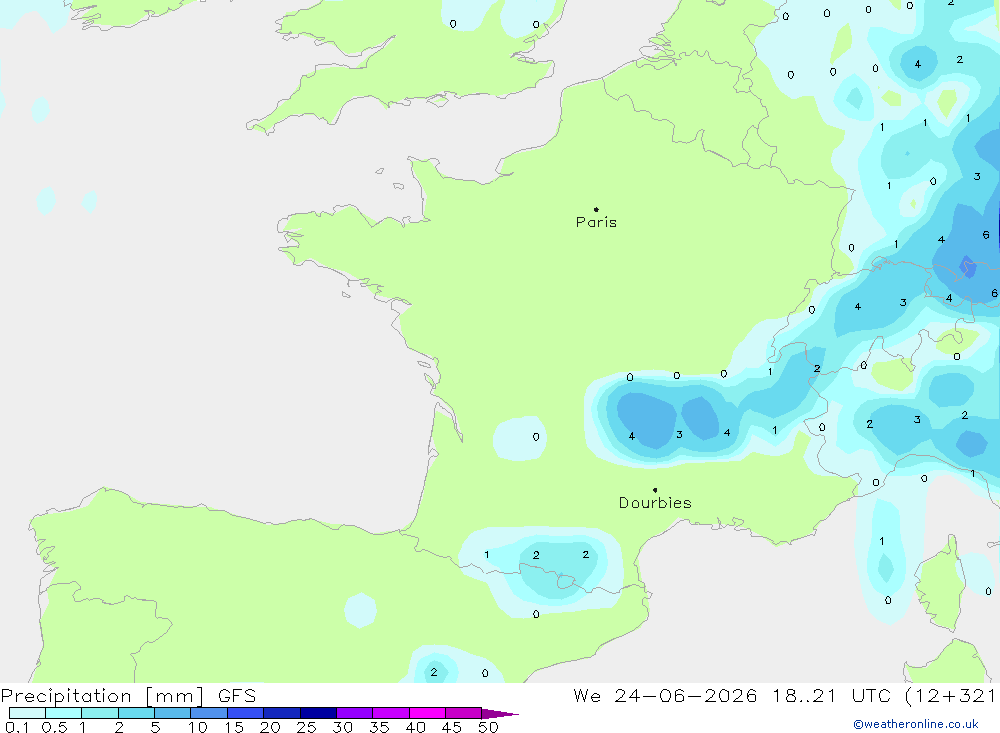The width and height of the screenshot is (1000, 733).
Task: Click the '0.5' legend scale label
Action: pos(54,727)
